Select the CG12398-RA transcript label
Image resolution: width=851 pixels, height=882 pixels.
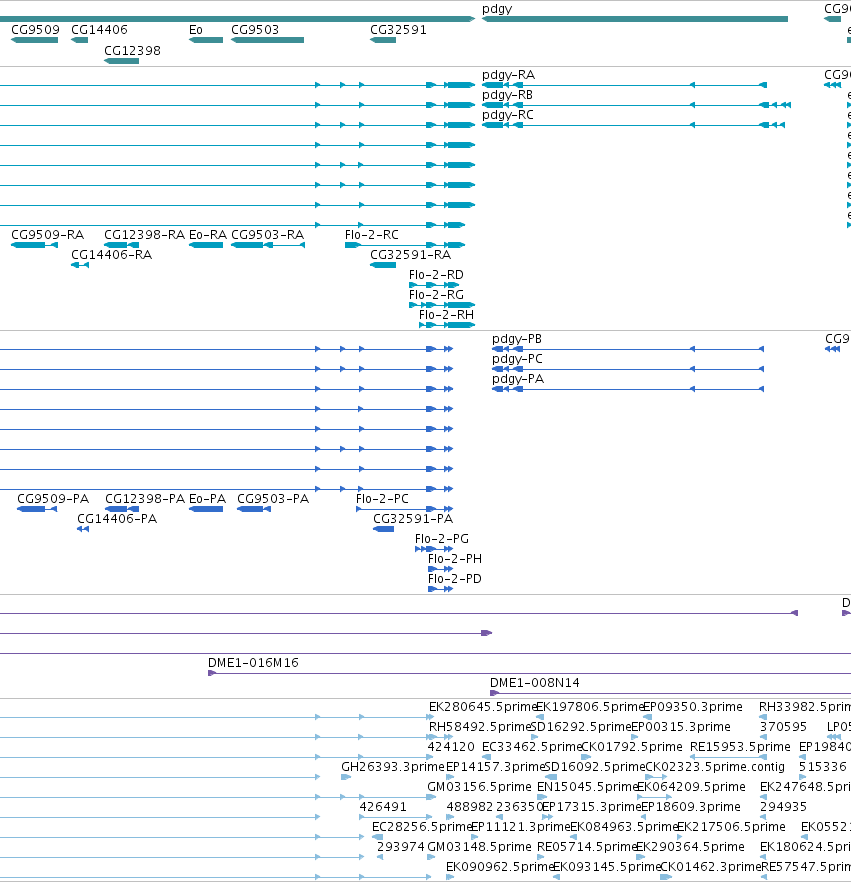(x=145, y=235)
